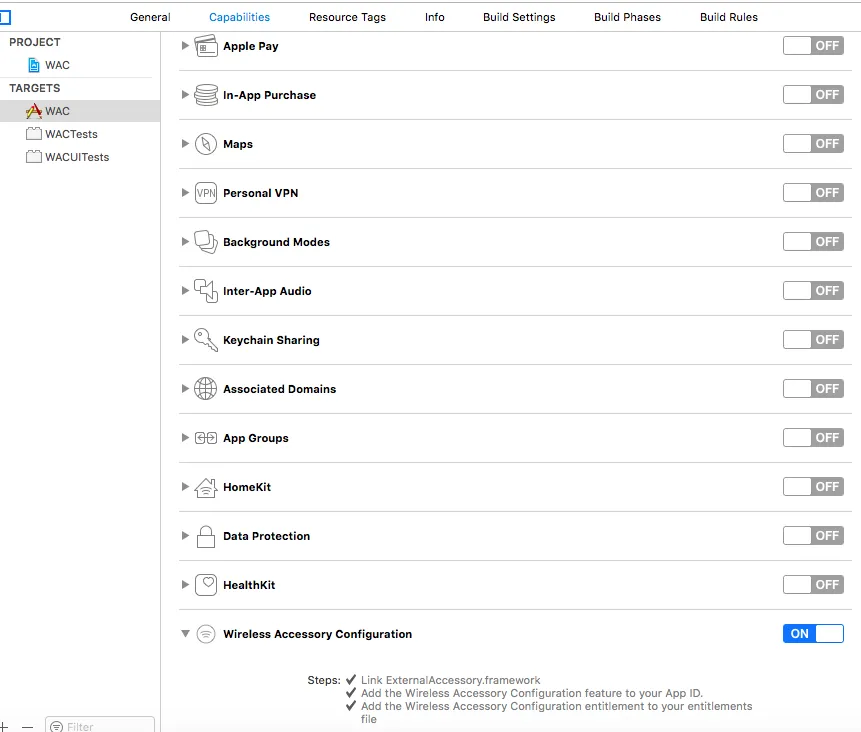Enable the Personal VPN switch
The height and width of the screenshot is (732, 861).
(x=813, y=193)
